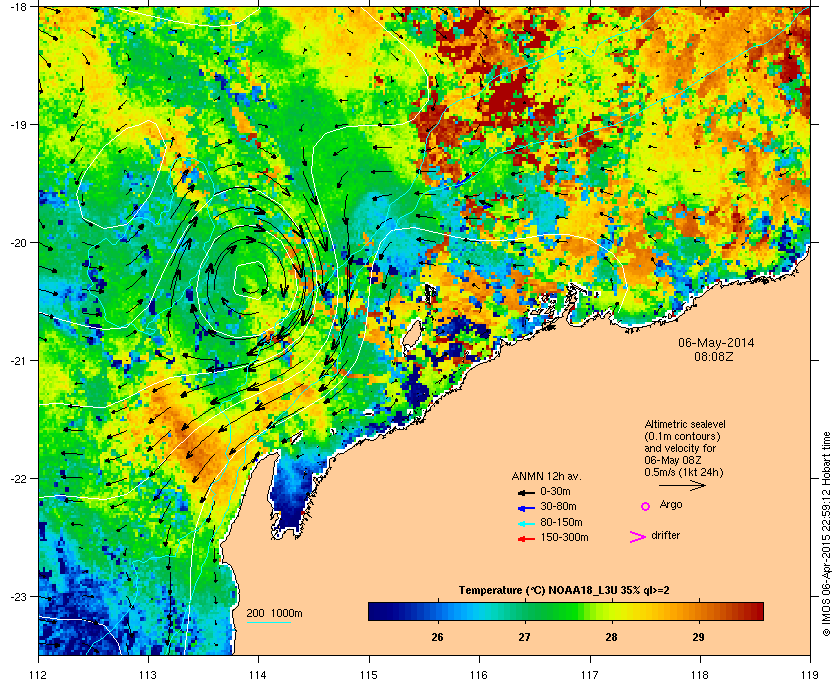Click the latitude axis label -18
The width and height of the screenshot is (840, 680).
[17, 6]
